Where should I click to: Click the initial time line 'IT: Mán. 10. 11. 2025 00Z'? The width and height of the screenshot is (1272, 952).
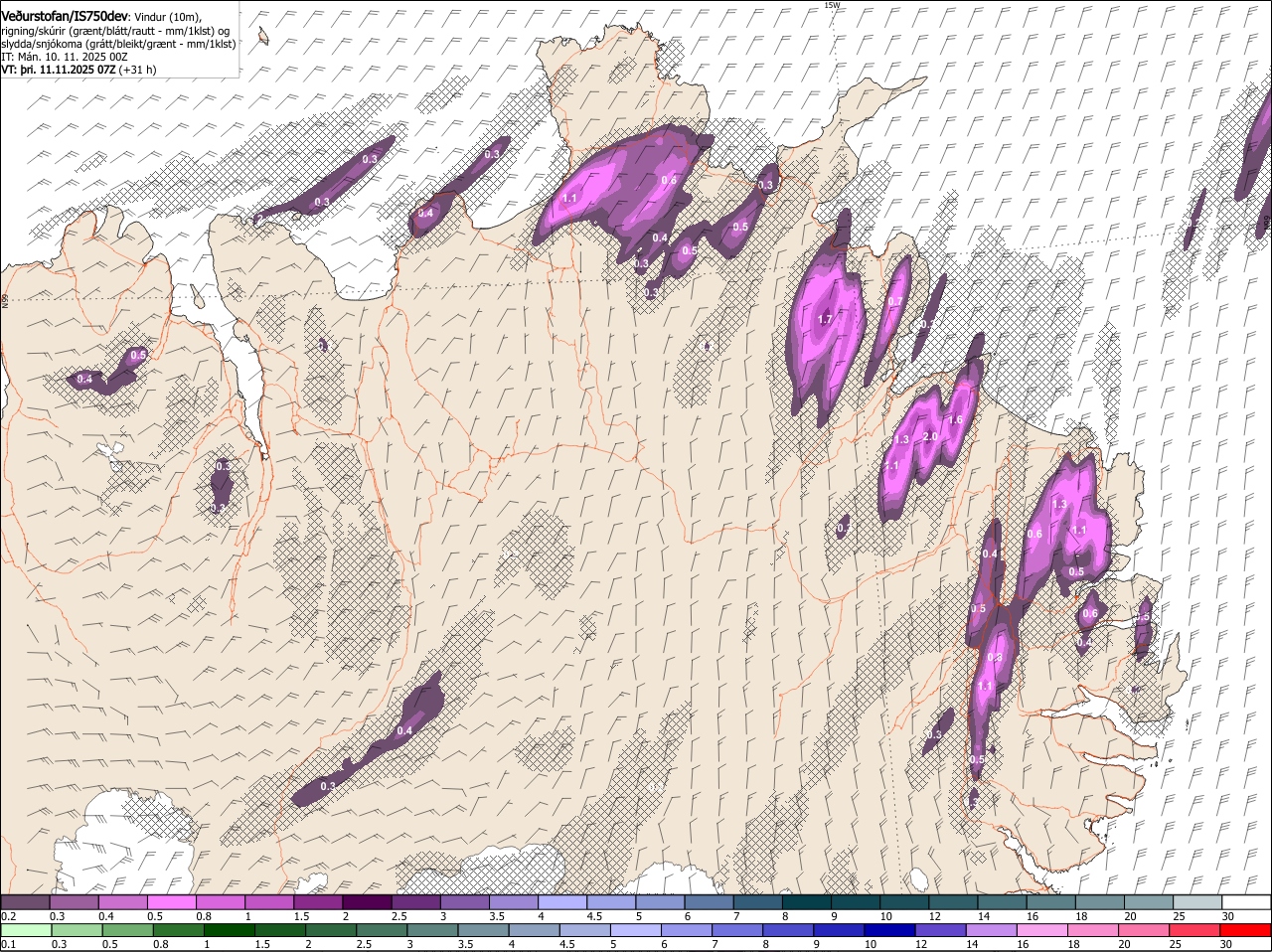tap(65, 57)
